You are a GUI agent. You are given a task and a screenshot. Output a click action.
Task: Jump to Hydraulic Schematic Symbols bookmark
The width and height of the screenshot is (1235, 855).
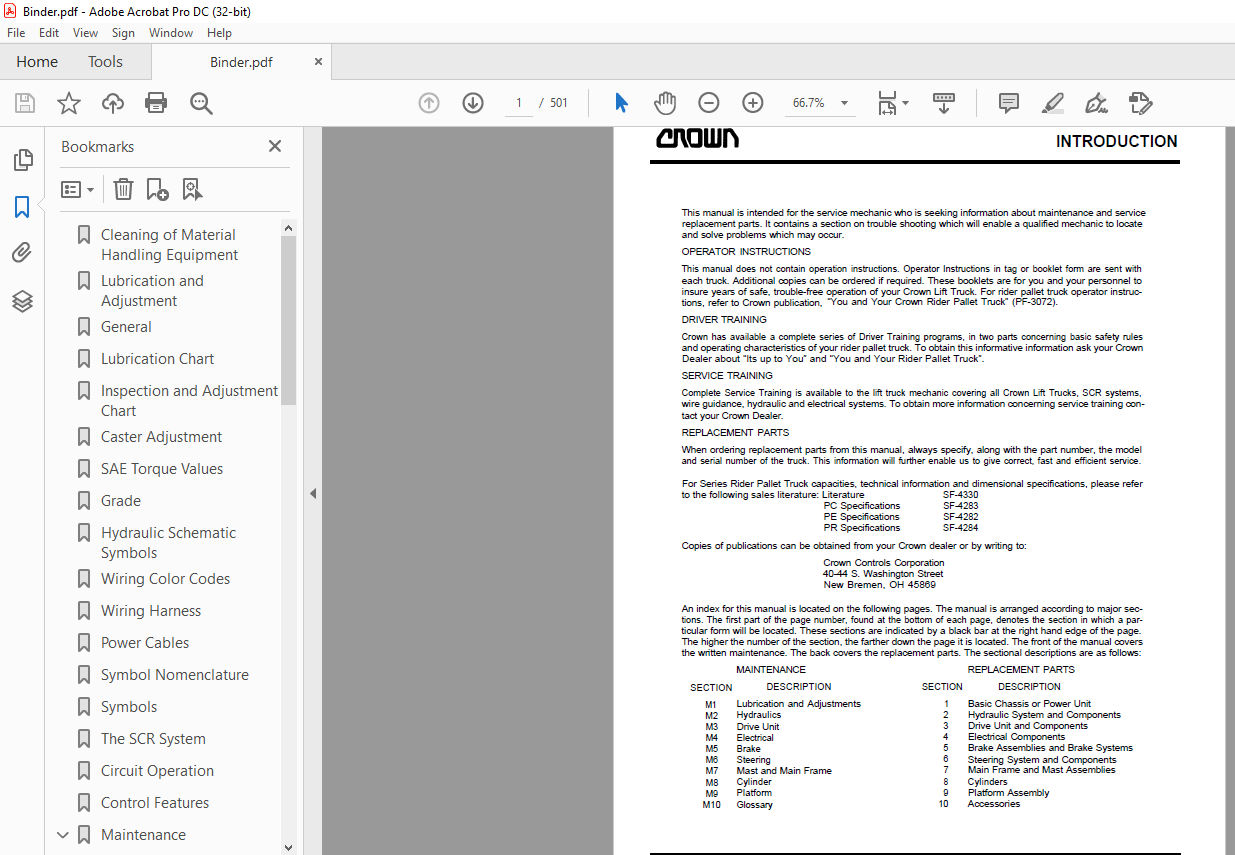tap(168, 543)
